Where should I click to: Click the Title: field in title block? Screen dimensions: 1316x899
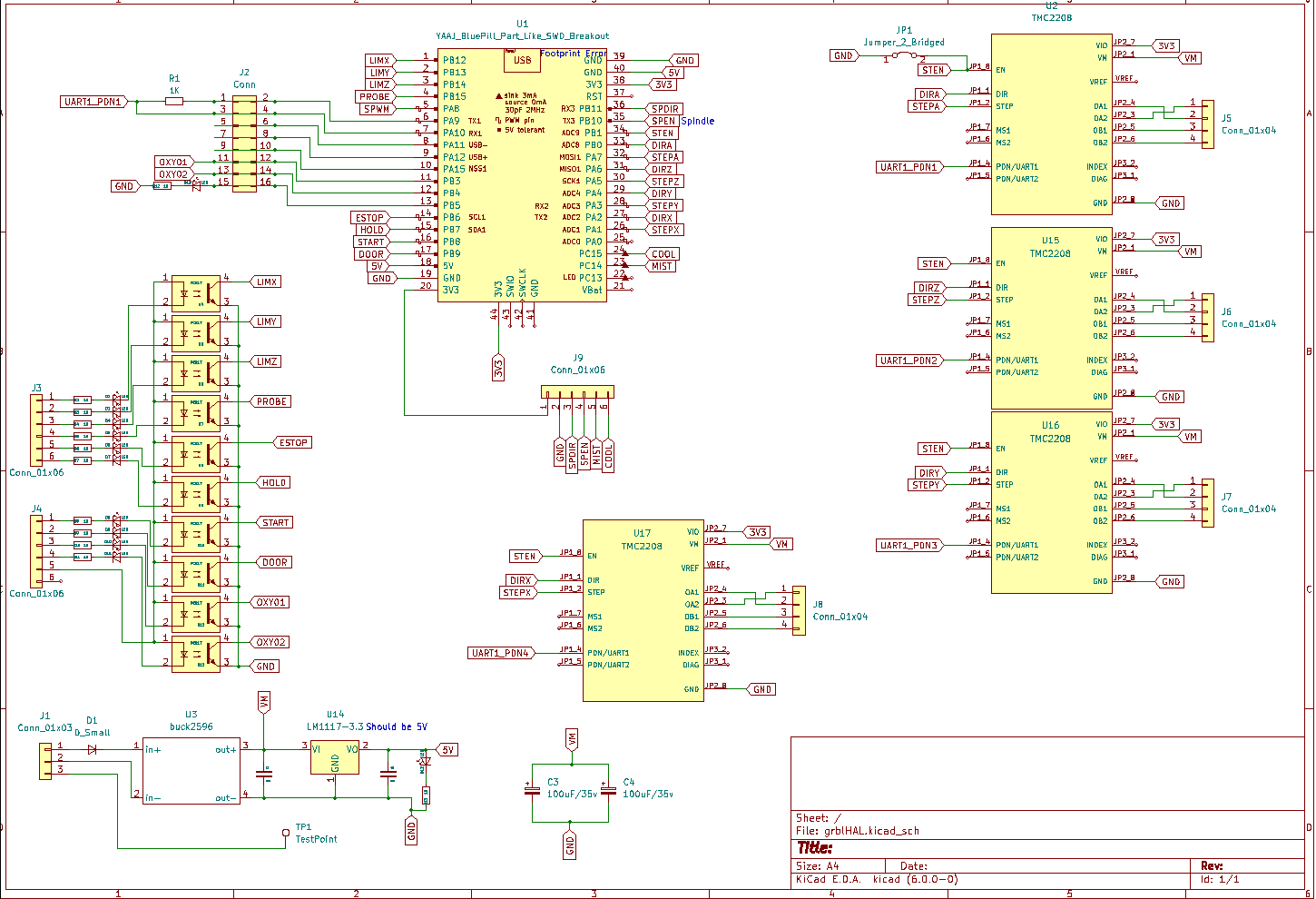point(814,847)
